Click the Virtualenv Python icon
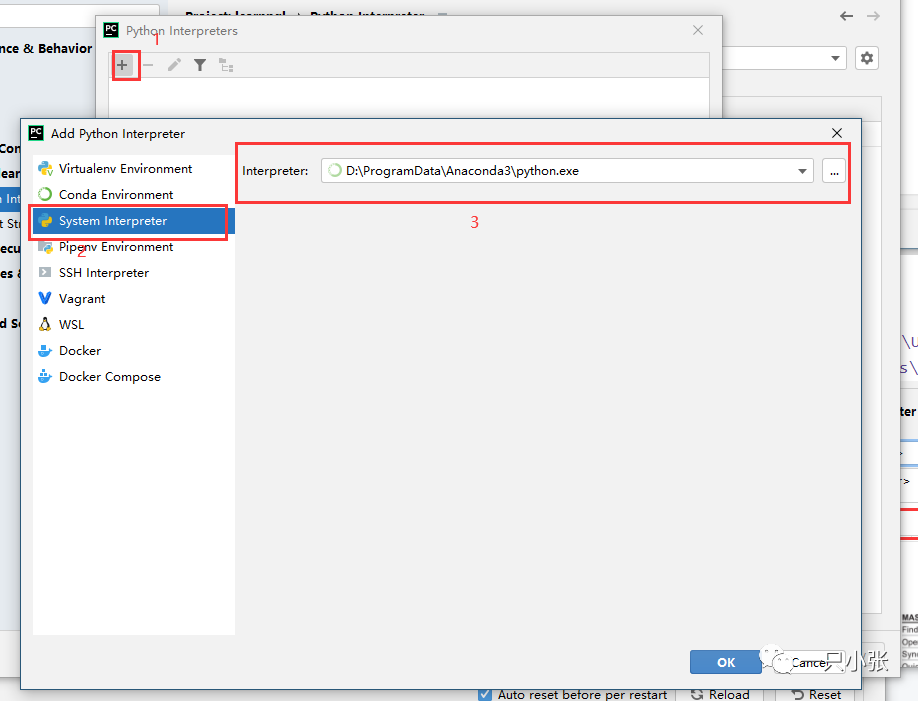Image resolution: width=918 pixels, height=701 pixels. [45, 169]
